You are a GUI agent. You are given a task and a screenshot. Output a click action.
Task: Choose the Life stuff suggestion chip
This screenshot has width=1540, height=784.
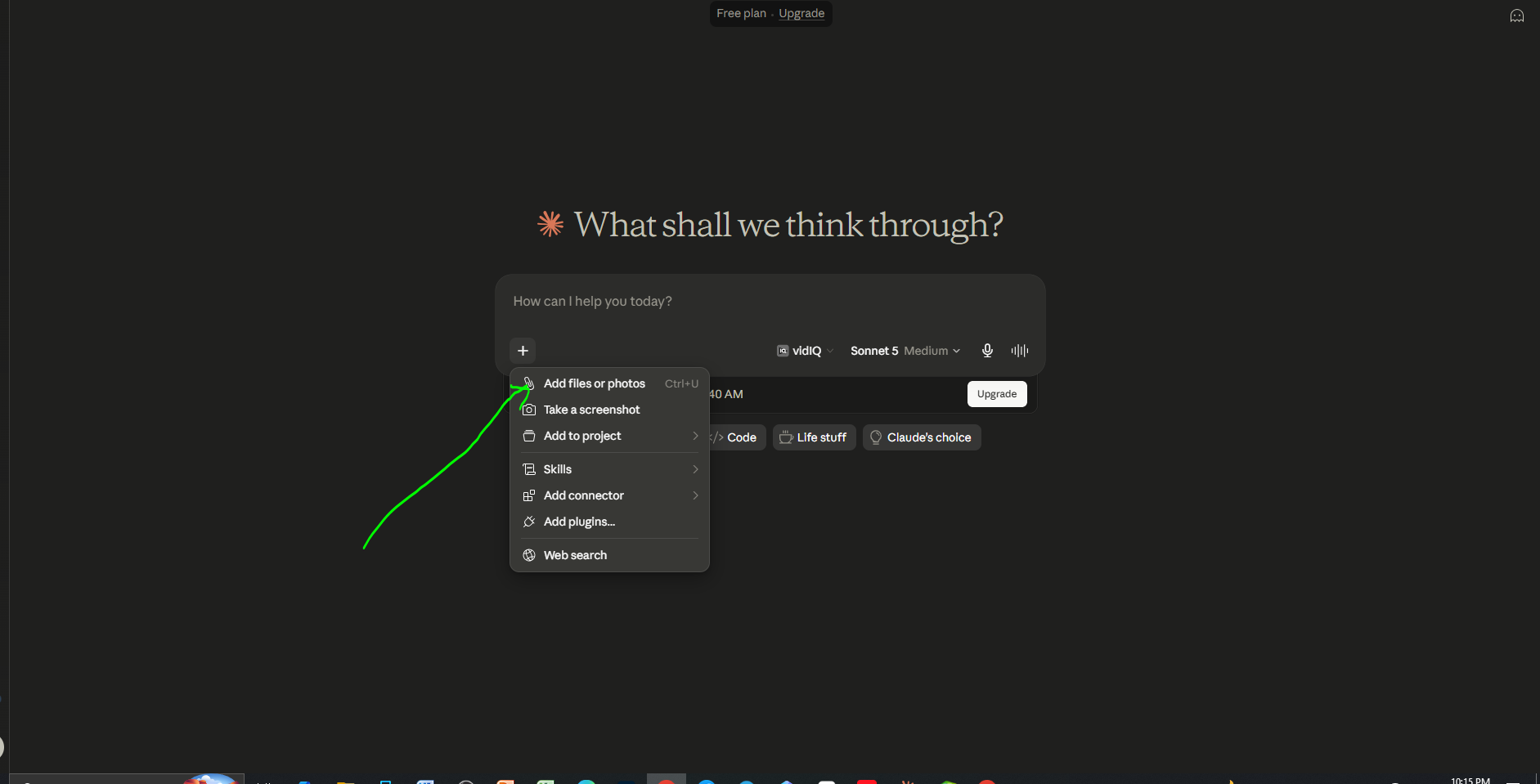814,437
